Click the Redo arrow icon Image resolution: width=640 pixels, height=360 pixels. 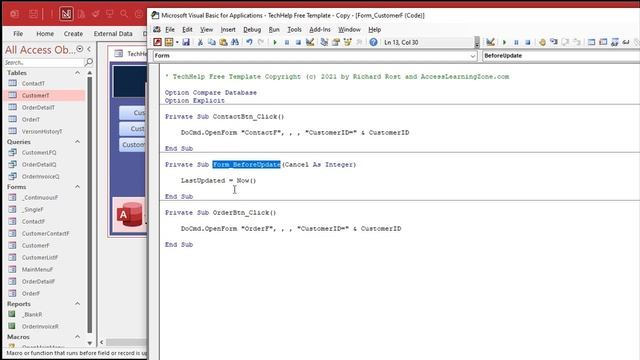[x=260, y=42]
